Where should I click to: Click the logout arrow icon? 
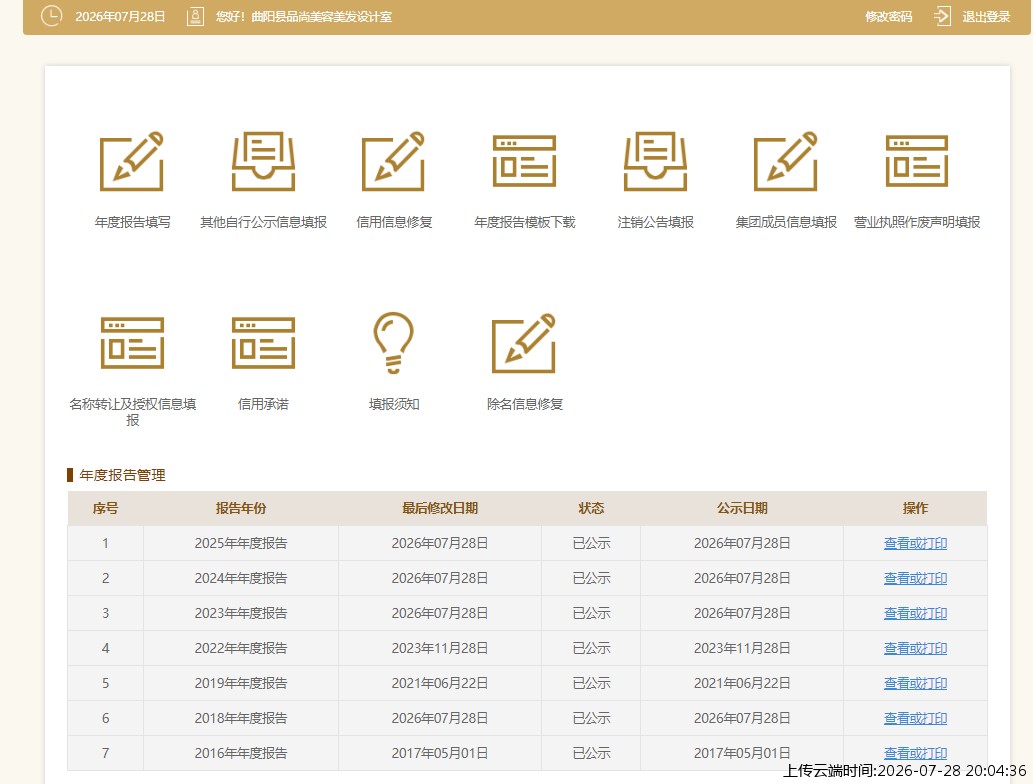[x=943, y=16]
